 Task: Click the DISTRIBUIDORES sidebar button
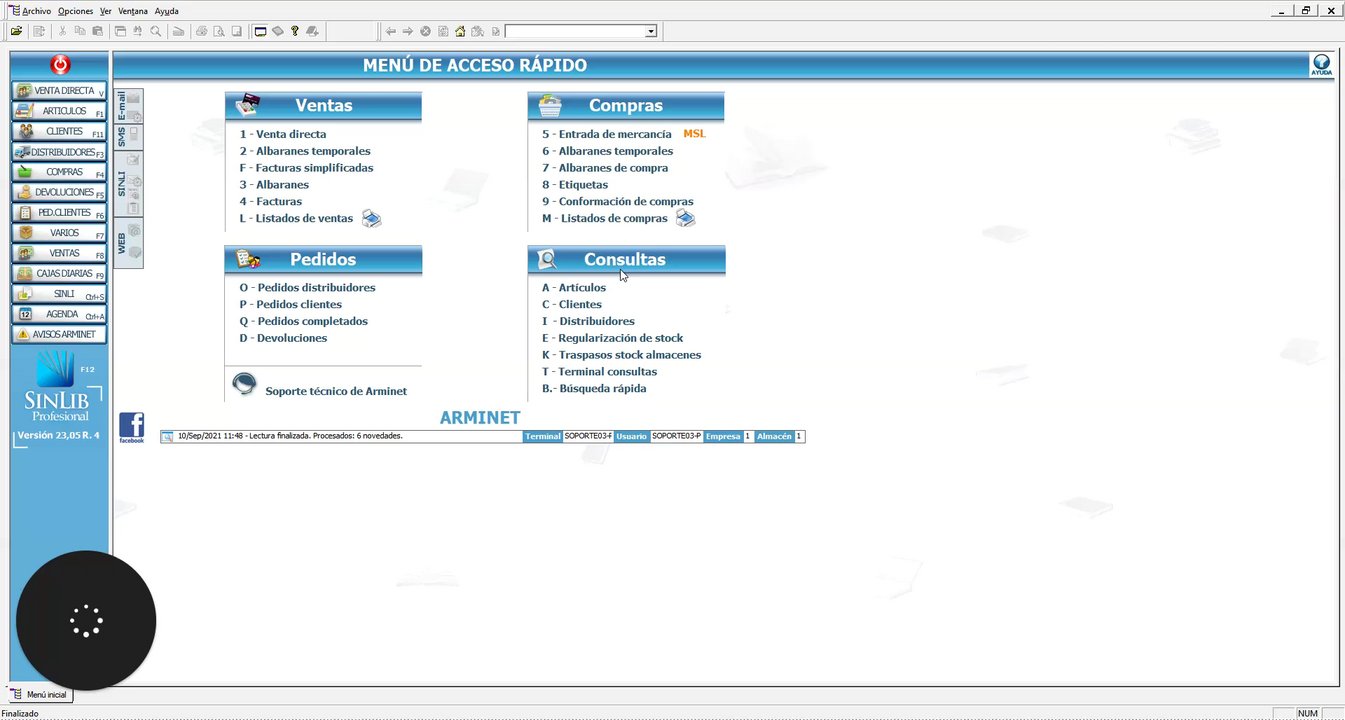59,152
